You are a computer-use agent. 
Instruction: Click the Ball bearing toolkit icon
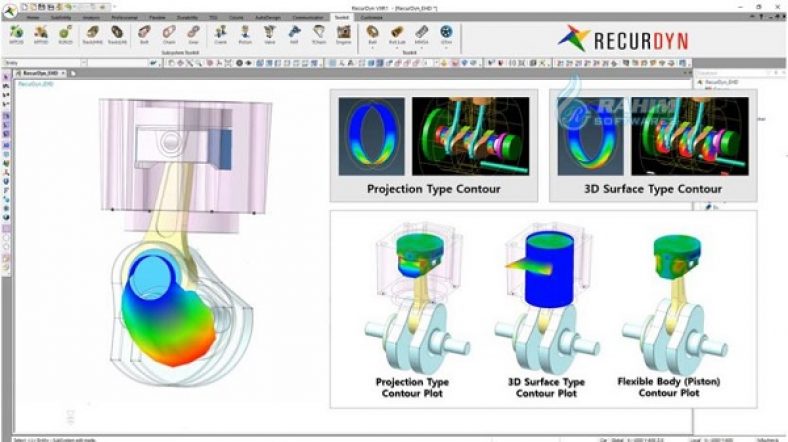pos(372,34)
